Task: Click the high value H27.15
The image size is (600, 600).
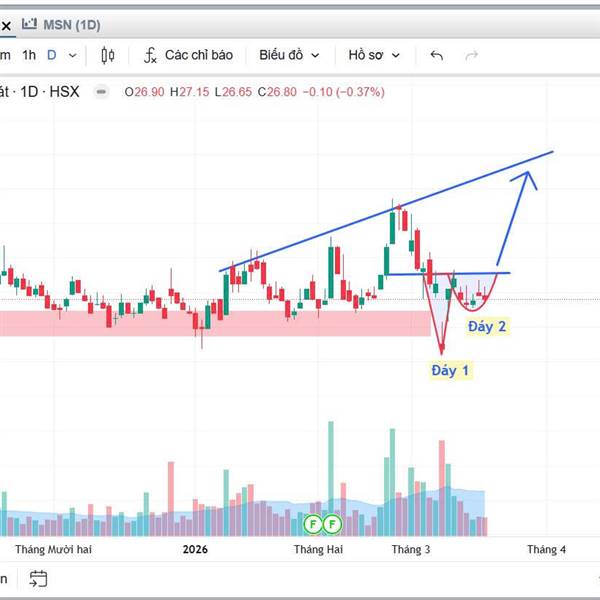Action: pyautogui.click(x=189, y=92)
